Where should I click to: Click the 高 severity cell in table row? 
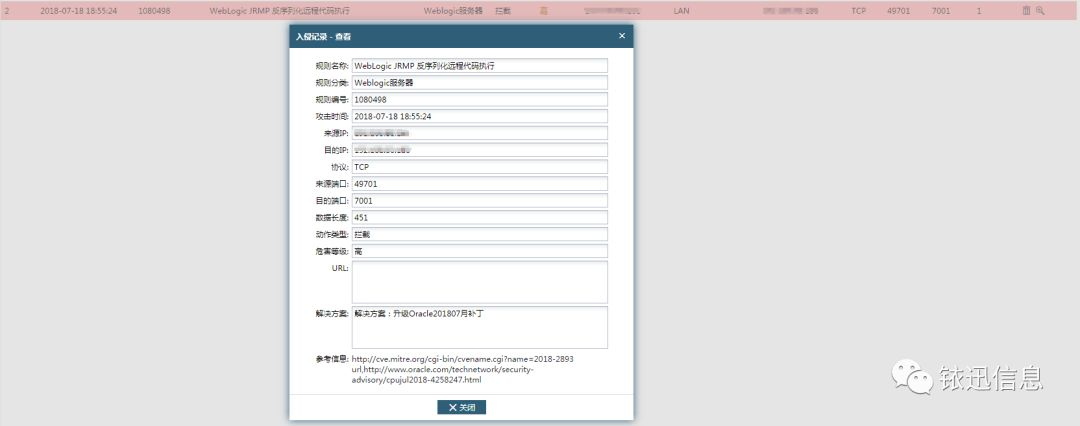click(543, 11)
